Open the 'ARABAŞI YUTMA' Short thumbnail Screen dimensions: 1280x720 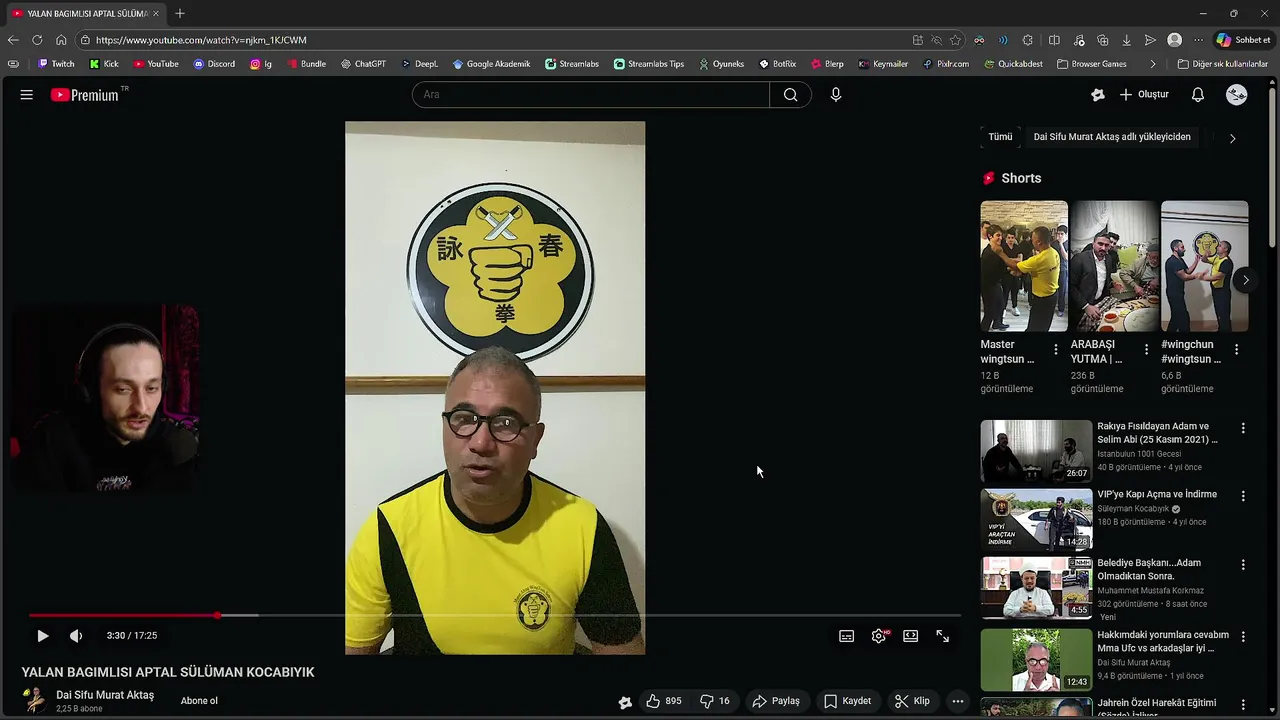[1114, 266]
